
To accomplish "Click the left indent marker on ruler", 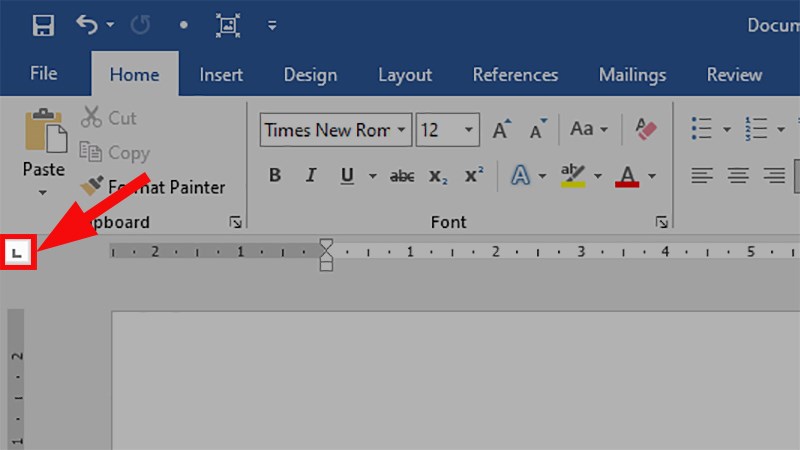I will 326,265.
